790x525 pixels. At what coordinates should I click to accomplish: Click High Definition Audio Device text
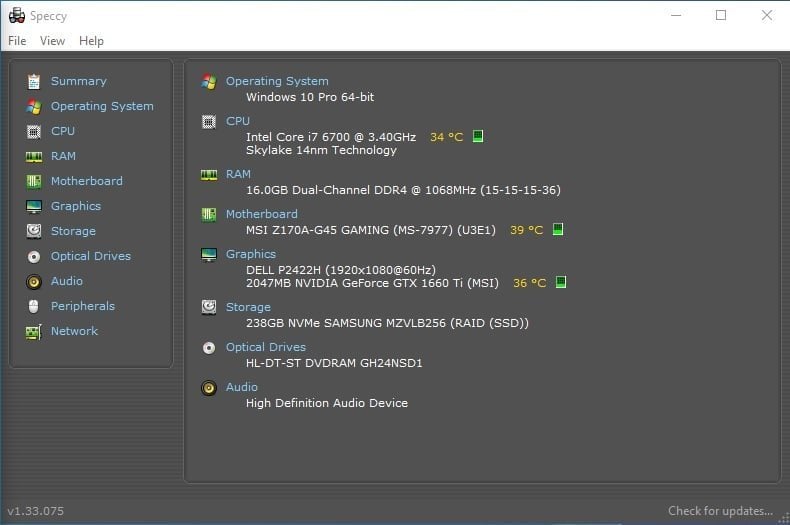(327, 403)
